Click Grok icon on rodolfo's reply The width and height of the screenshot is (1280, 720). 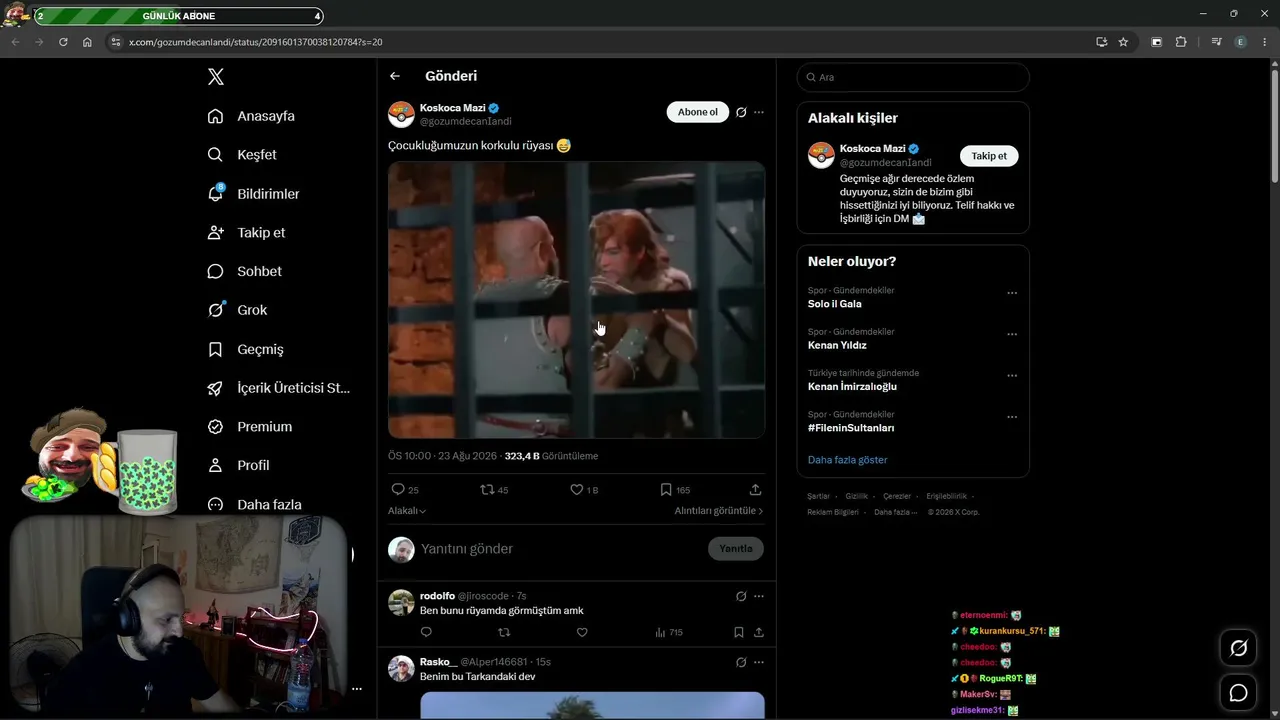[x=741, y=596]
